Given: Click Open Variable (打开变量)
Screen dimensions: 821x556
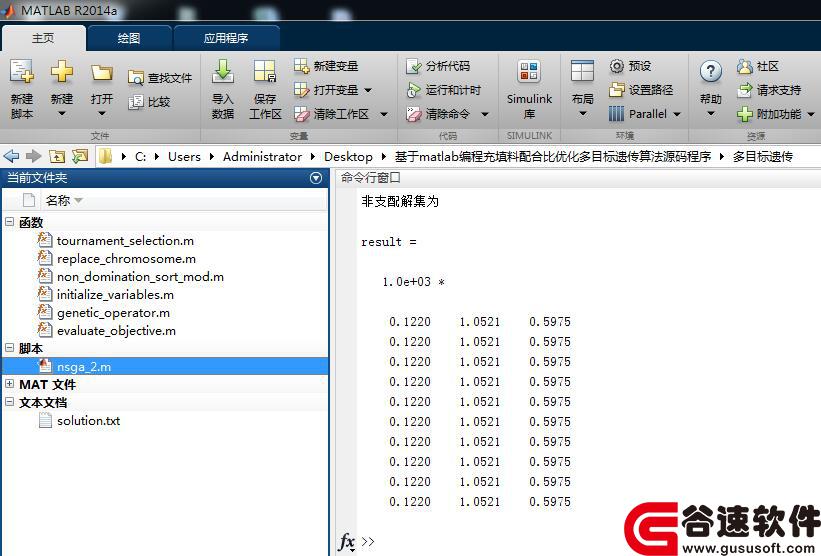Looking at the screenshot, I should [326, 90].
